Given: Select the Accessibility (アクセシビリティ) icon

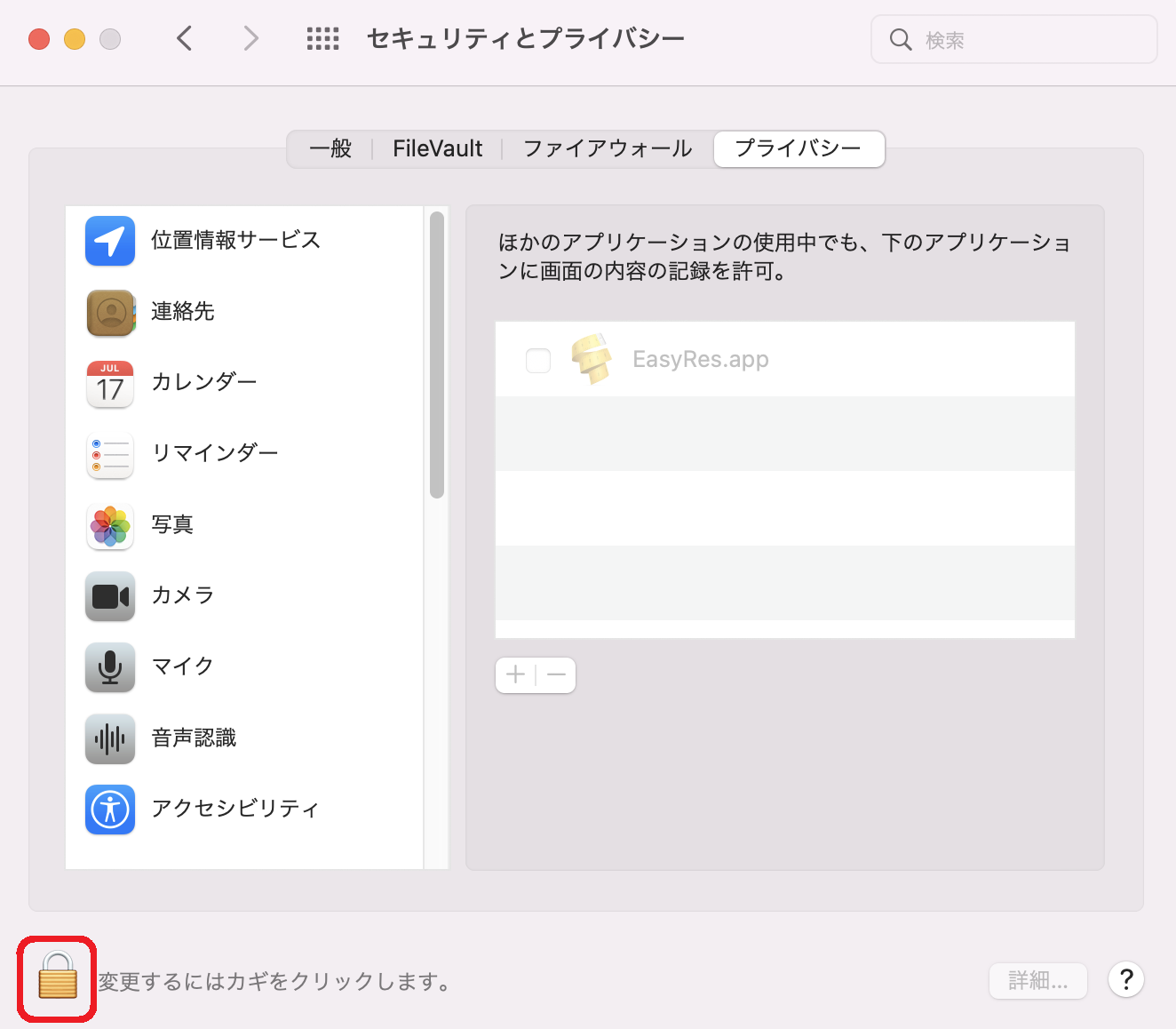Looking at the screenshot, I should coord(110,810).
